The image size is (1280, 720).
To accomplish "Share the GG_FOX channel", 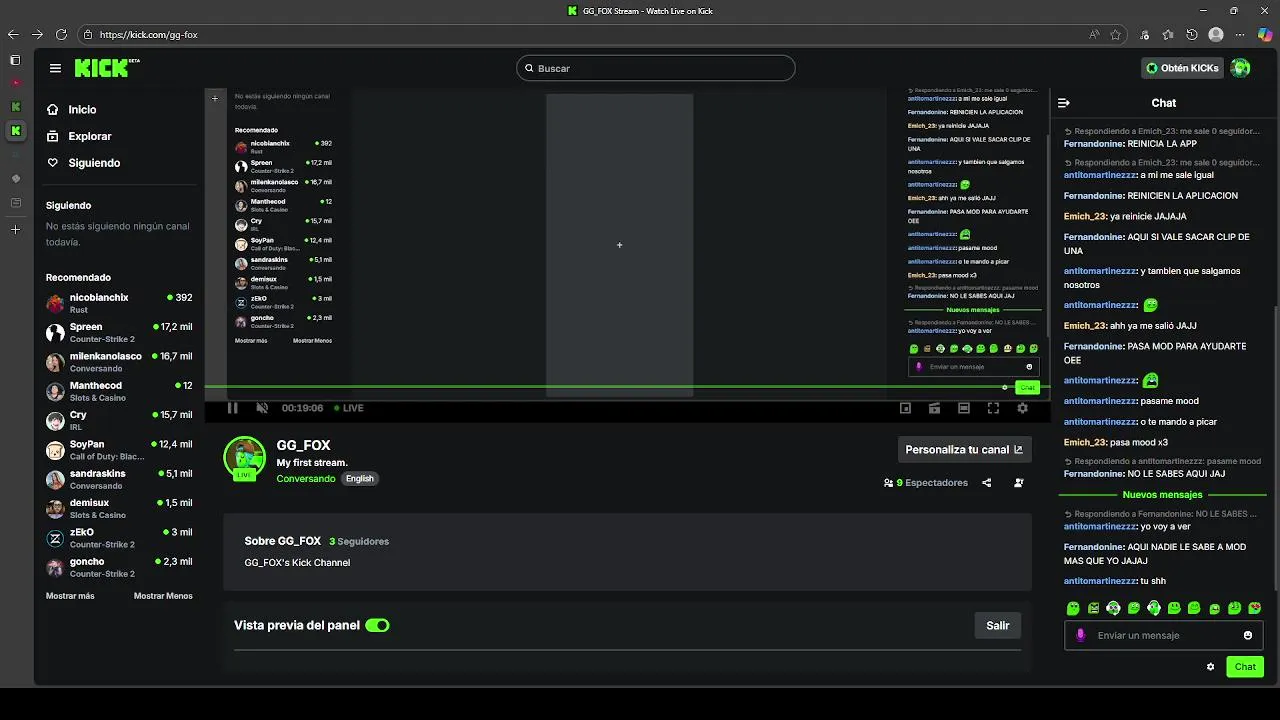I will (x=986, y=483).
